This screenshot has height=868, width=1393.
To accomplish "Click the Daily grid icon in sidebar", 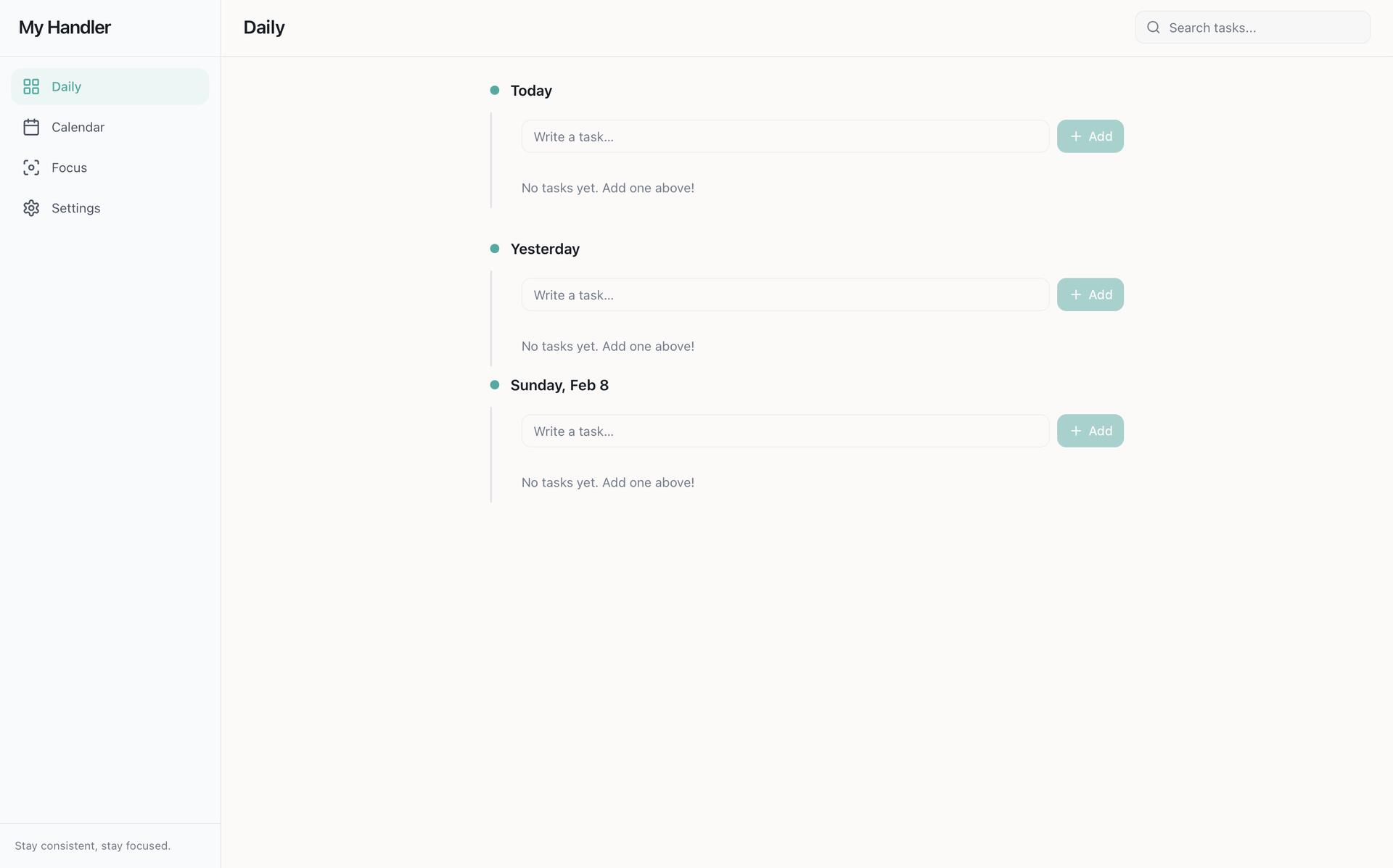I will coord(31,86).
